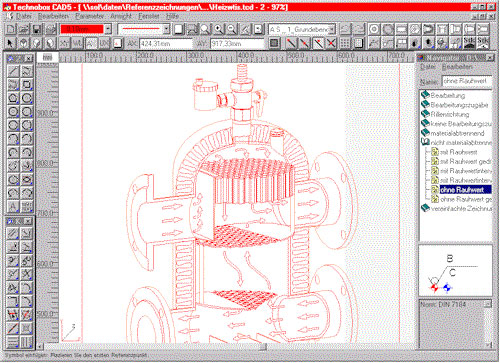This screenshot has height=363, width=500.
Task: Open the layer dropdown showing Grundebene
Action: (x=332, y=29)
